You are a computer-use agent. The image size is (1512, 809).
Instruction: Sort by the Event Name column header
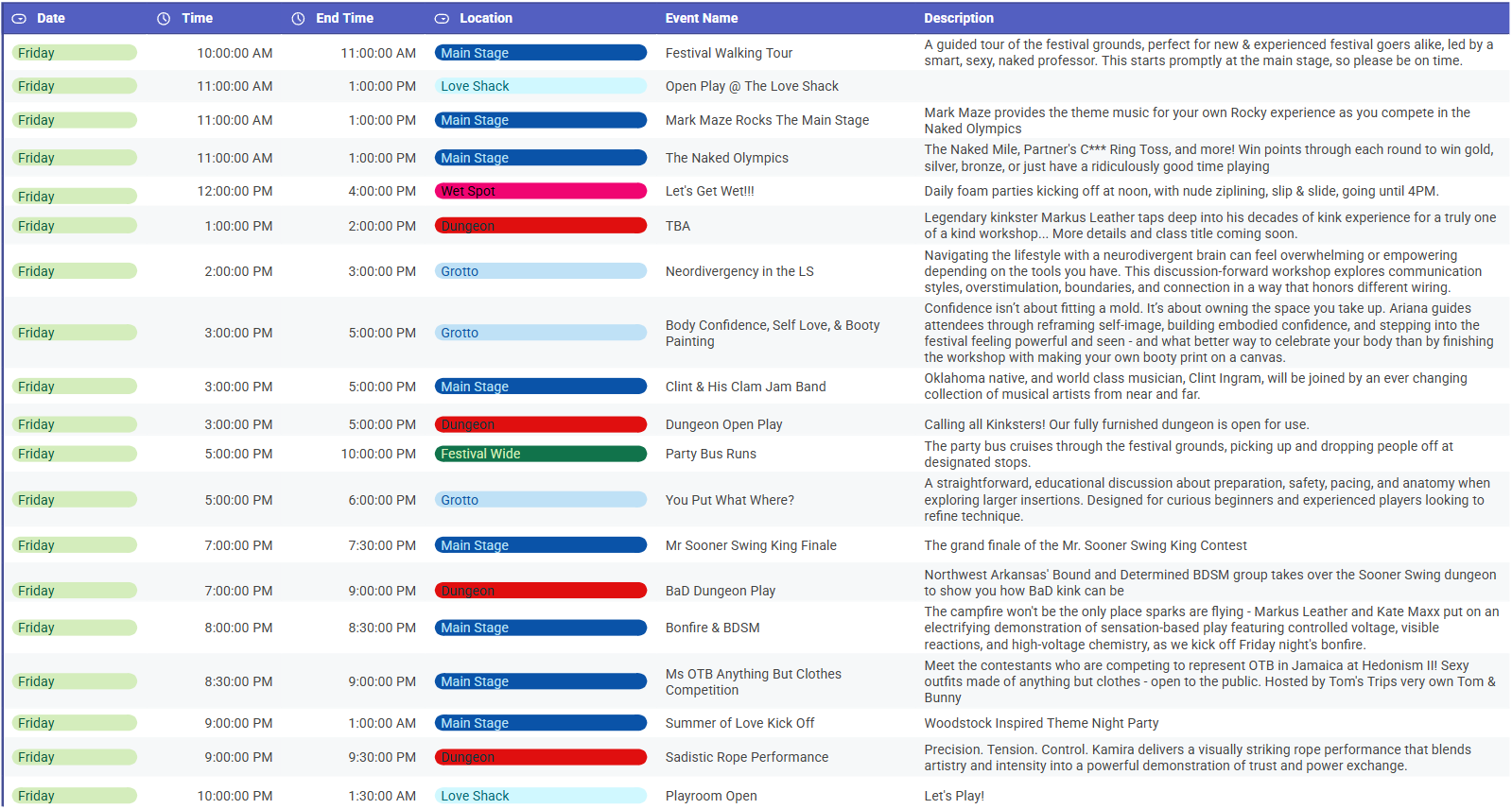(701, 18)
